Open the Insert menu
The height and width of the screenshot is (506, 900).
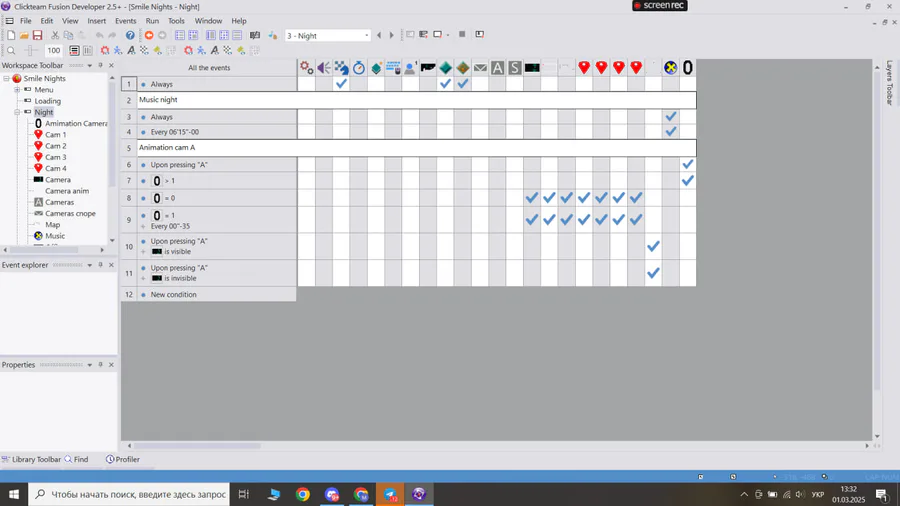point(96,21)
